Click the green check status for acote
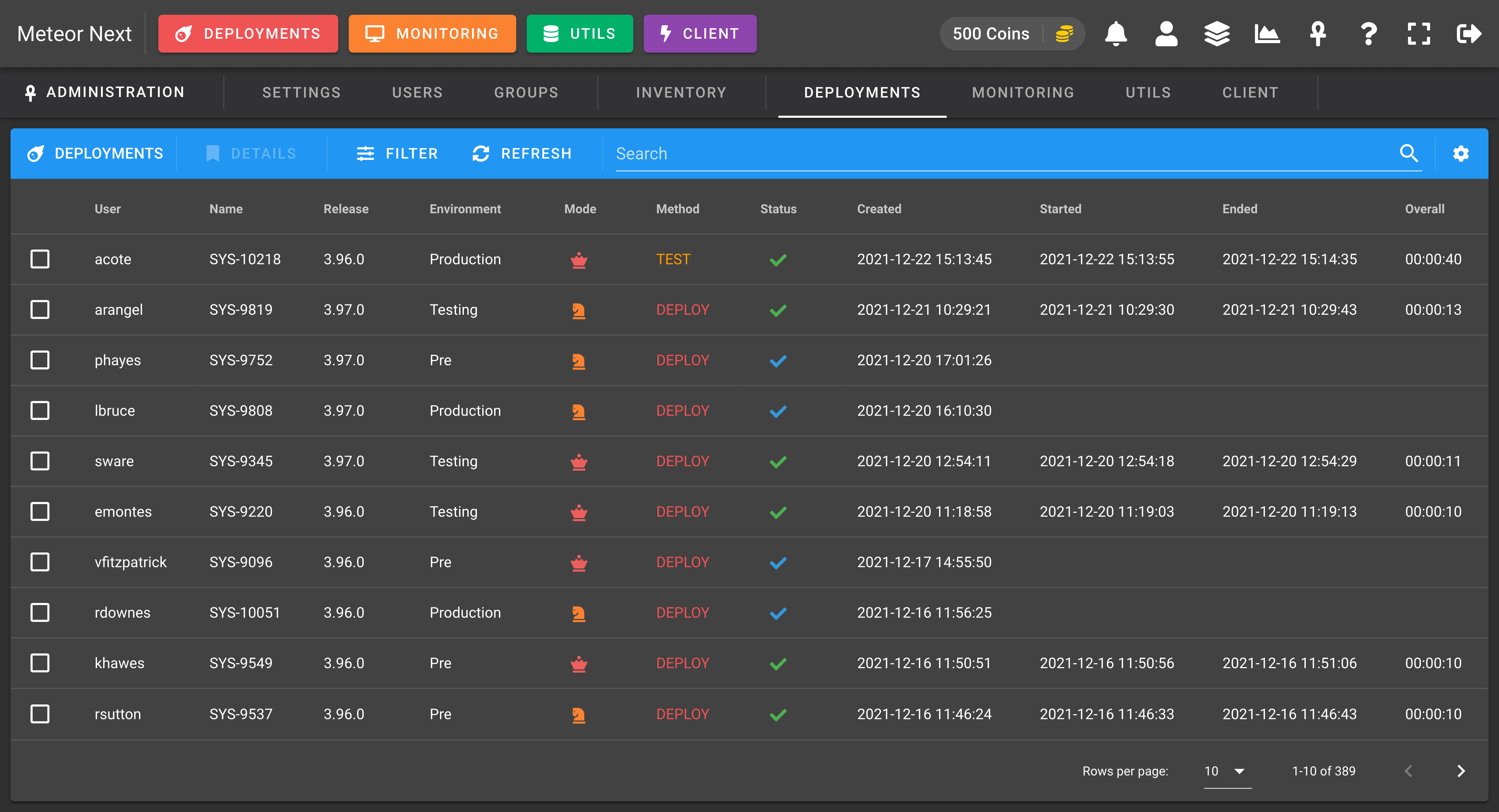 tap(778, 260)
